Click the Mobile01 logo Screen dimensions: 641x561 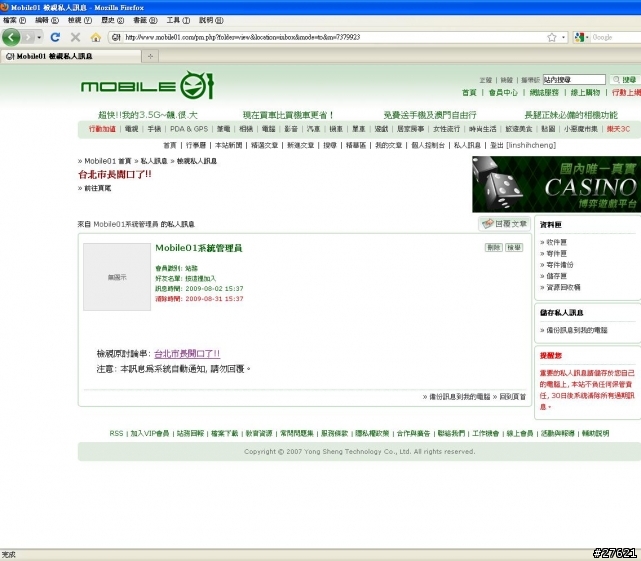click(x=148, y=85)
